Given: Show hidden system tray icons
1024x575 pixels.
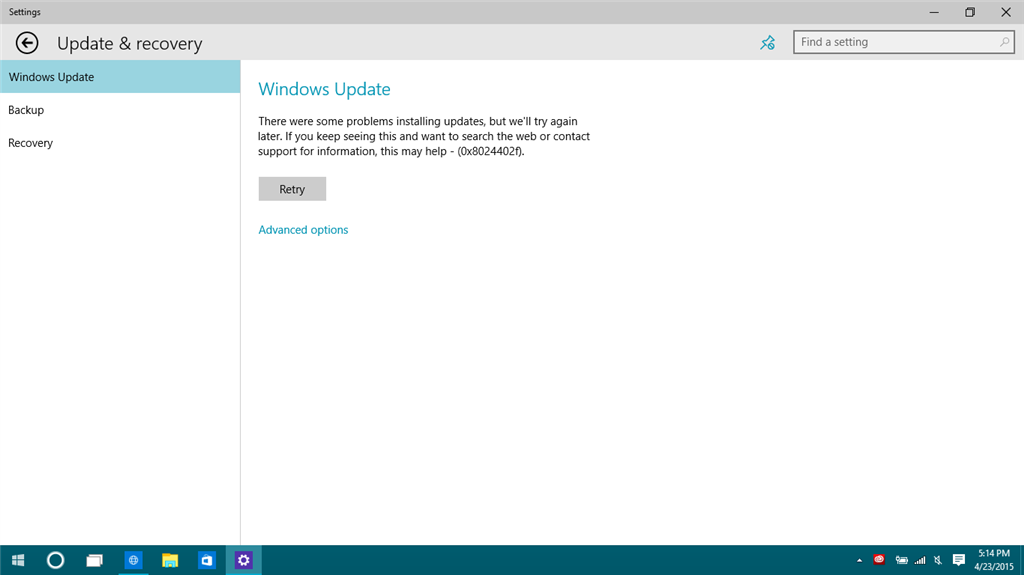Looking at the screenshot, I should click(859, 560).
